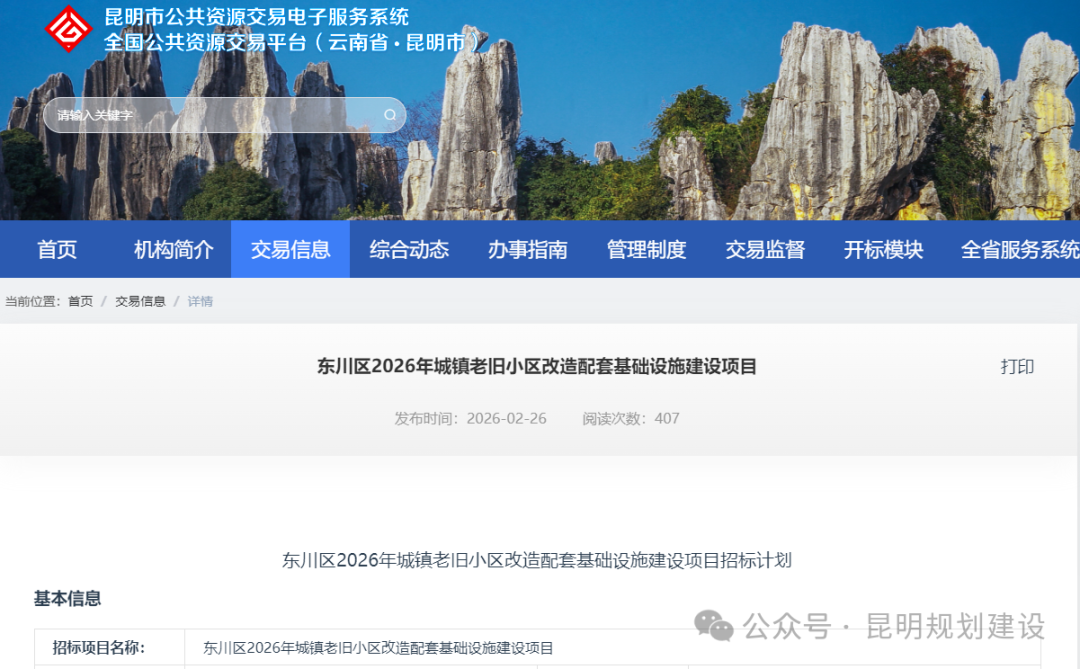The height and width of the screenshot is (669, 1080).
Task: Open the 交易监督 section
Action: (x=764, y=249)
